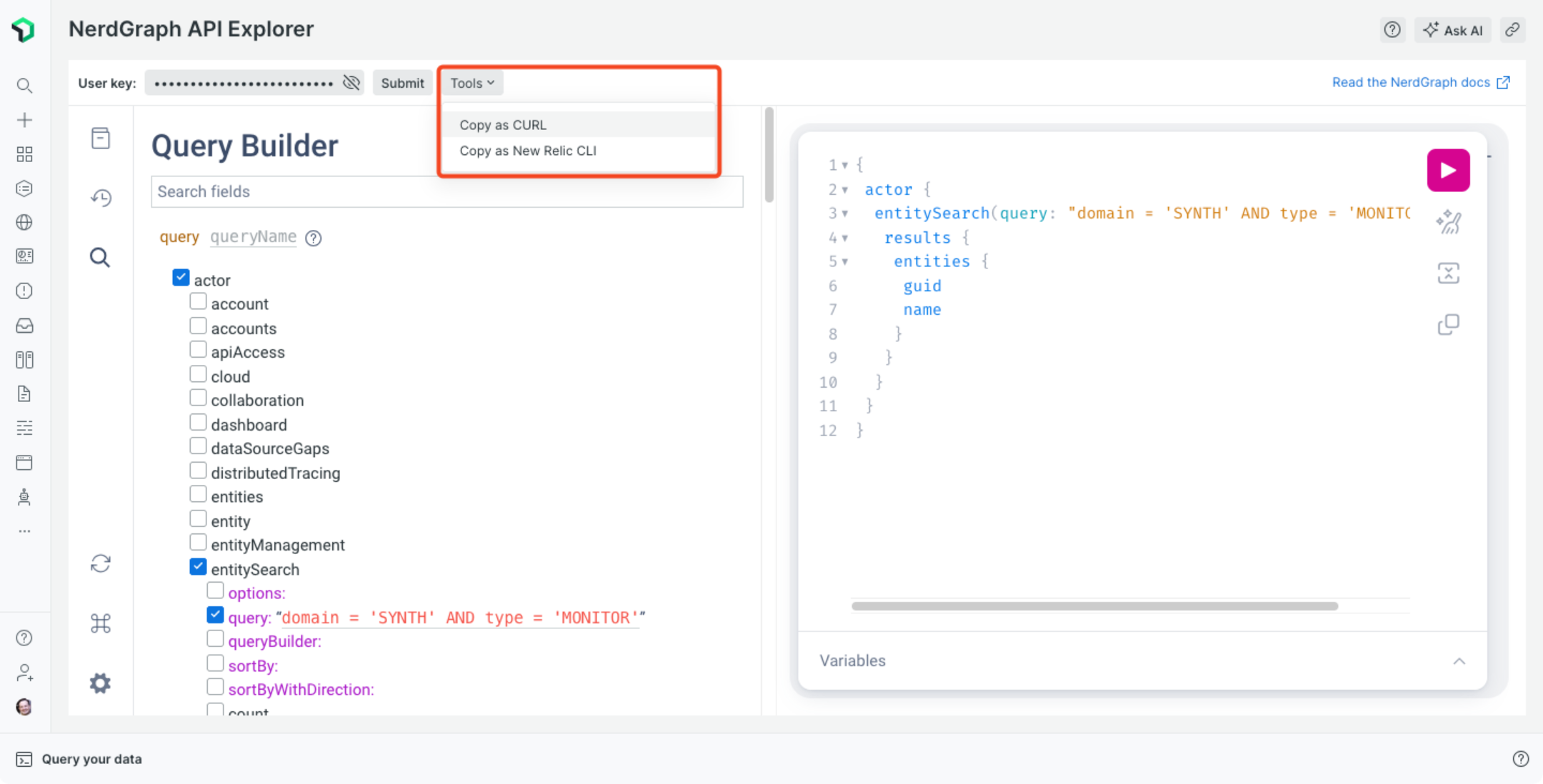
Task: Open the alerts exclamation icon in sidebar
Action: click(24, 291)
